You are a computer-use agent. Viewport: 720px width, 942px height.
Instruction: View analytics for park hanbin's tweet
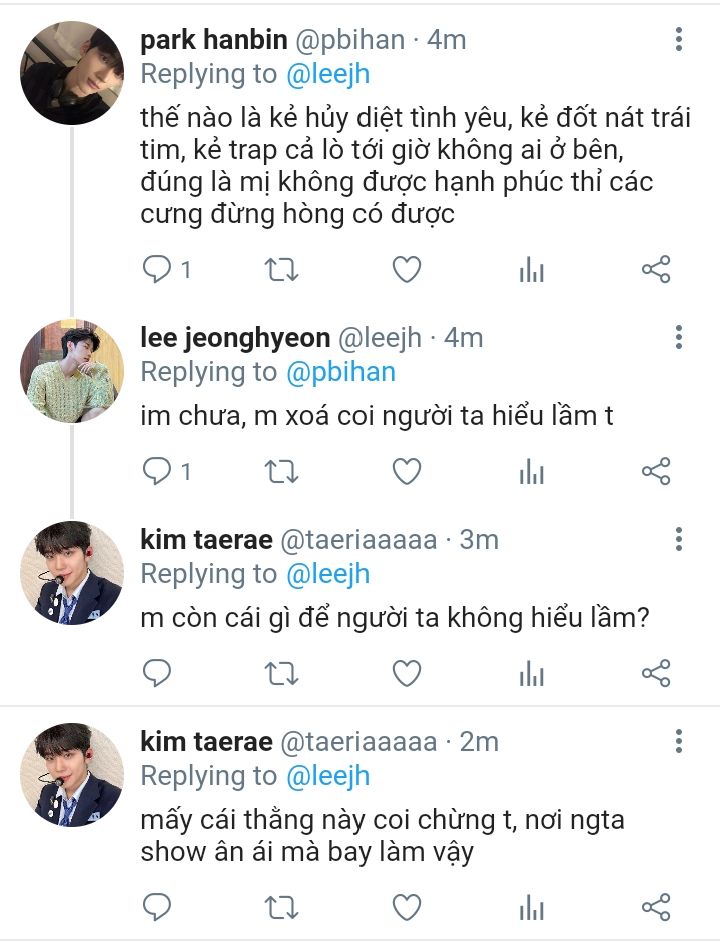(x=531, y=269)
